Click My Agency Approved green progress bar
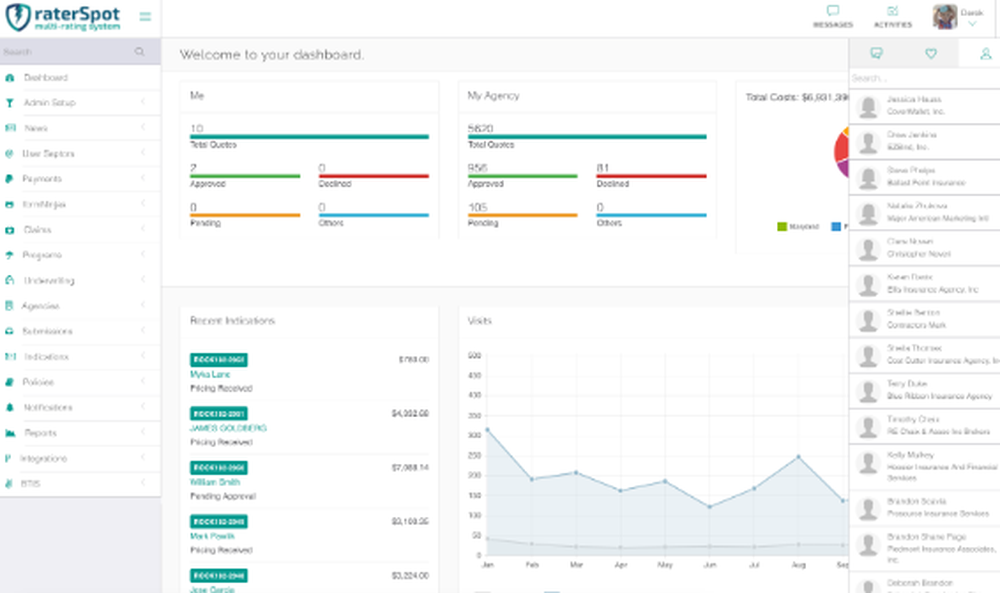This screenshot has height=593, width=1000. click(522, 176)
